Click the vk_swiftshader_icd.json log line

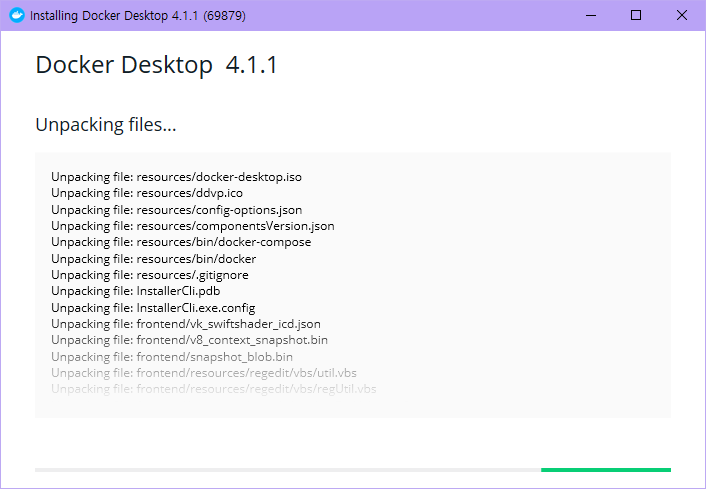point(186,324)
